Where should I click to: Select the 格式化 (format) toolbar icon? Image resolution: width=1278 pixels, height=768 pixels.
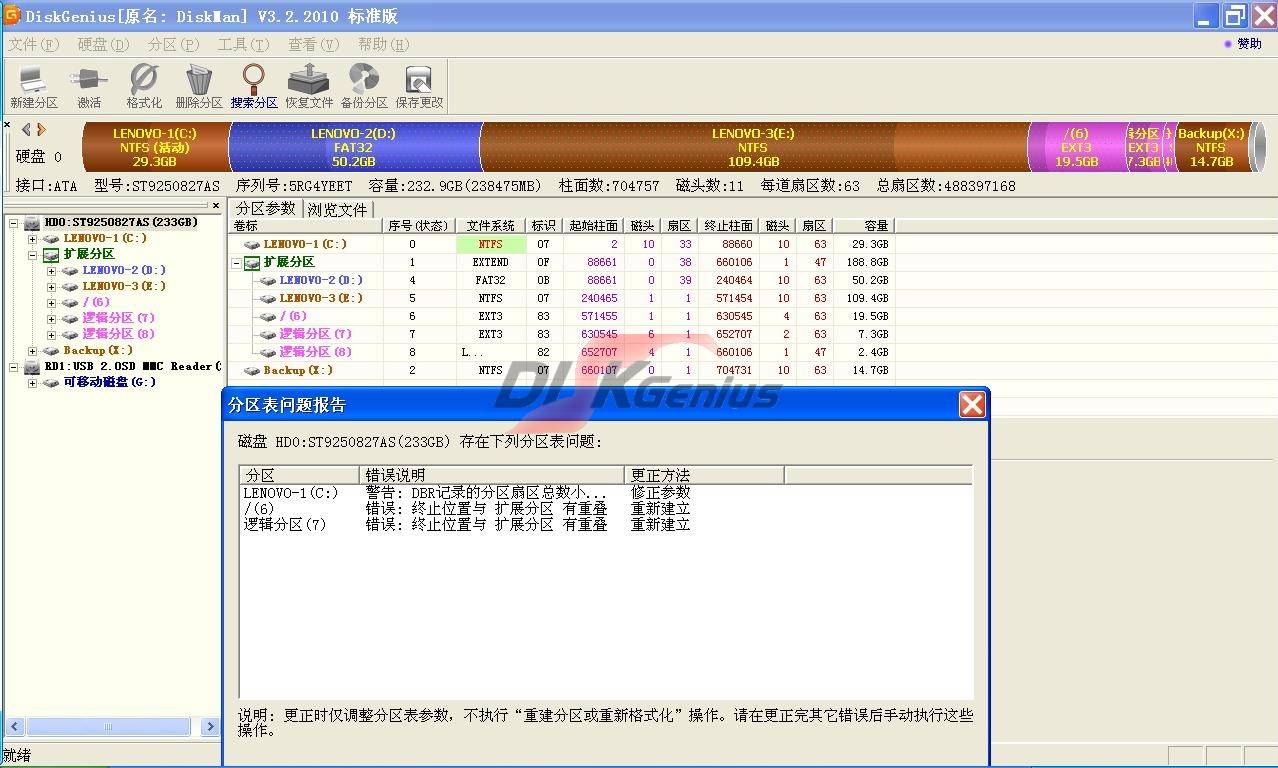coord(144,86)
